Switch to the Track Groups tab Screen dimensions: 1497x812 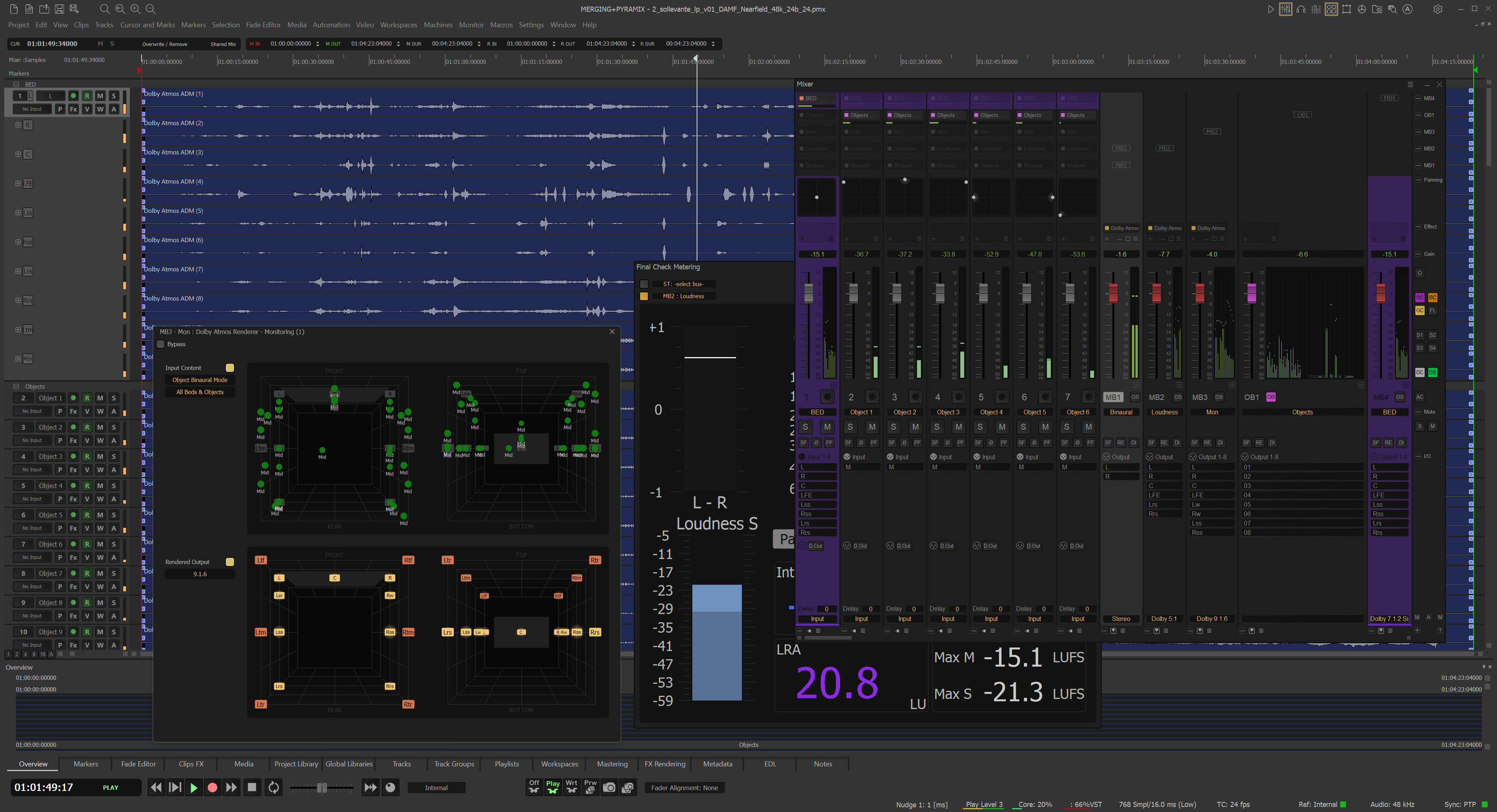click(x=454, y=764)
